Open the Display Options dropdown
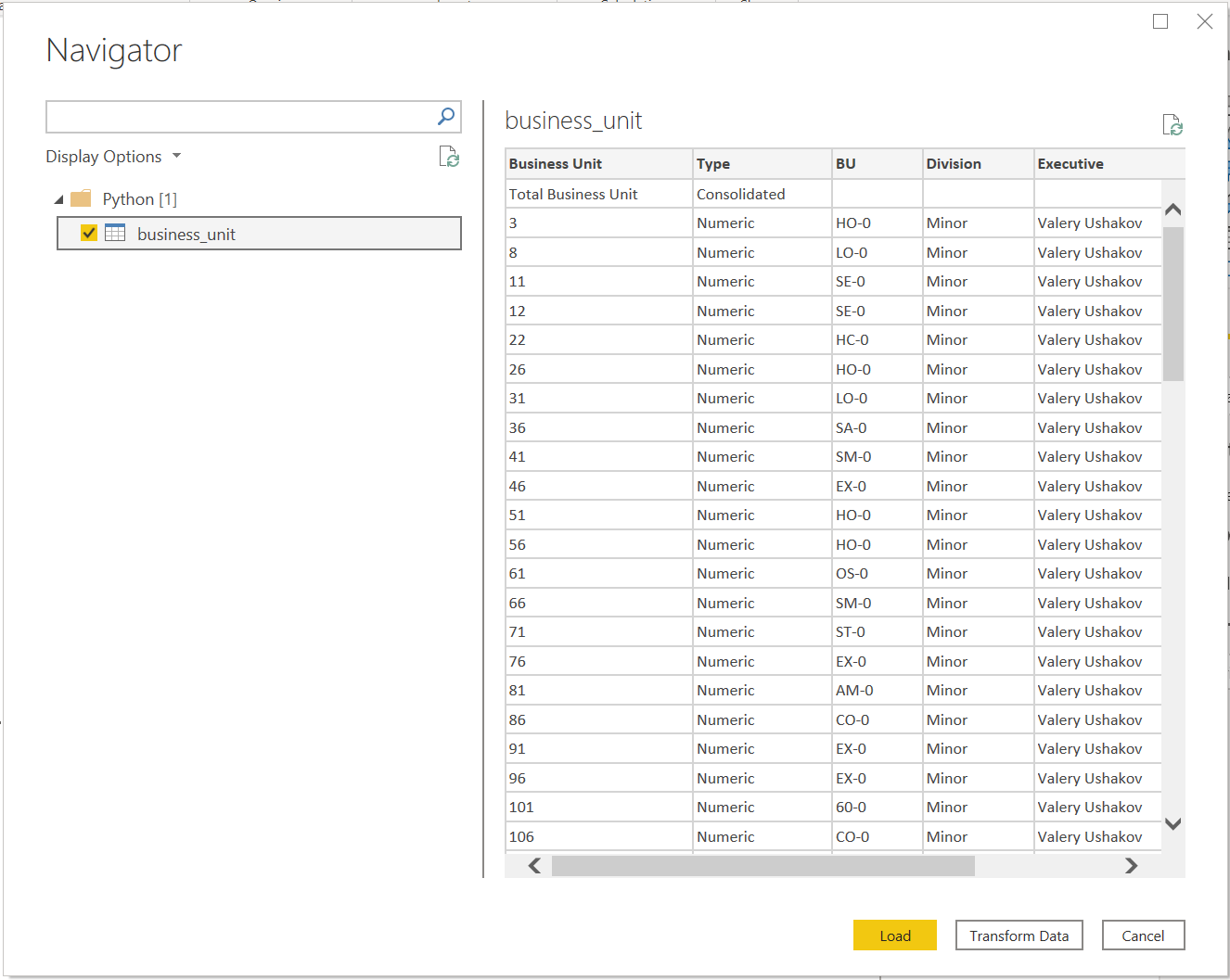This screenshot has width=1230, height=980. pyautogui.click(x=113, y=157)
